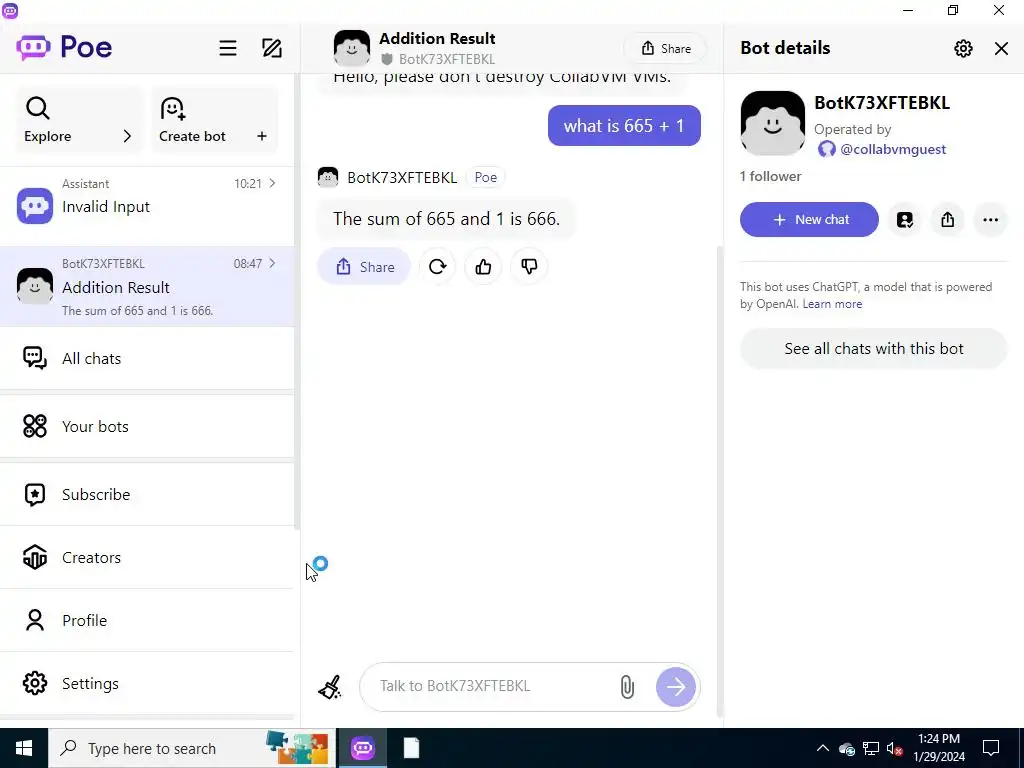Image resolution: width=1024 pixels, height=768 pixels.
Task: Click the follow bot icon
Action: tap(904, 219)
